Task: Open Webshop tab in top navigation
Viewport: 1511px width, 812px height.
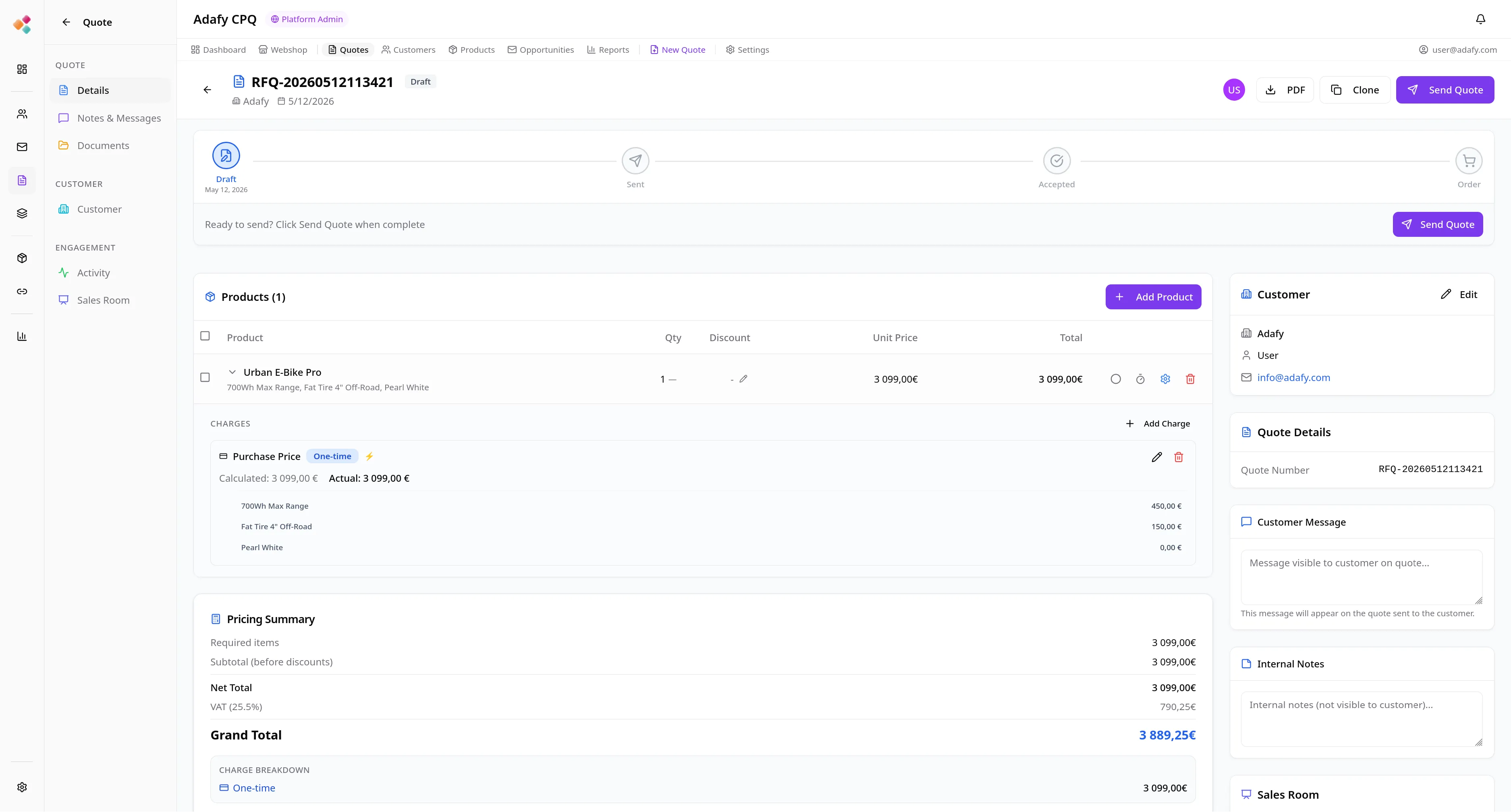Action: point(283,50)
